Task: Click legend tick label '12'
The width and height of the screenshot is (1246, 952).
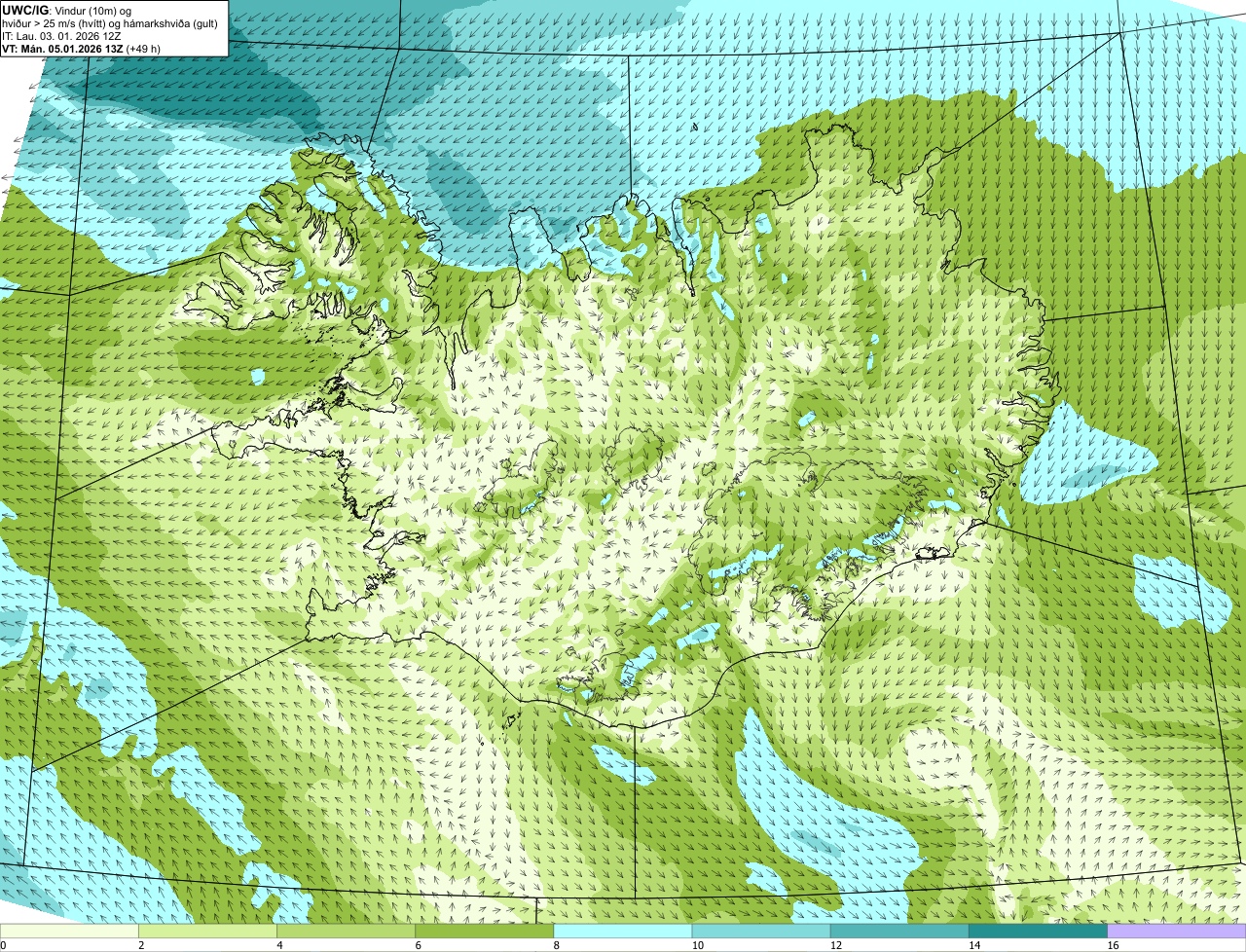Action: pos(835,945)
